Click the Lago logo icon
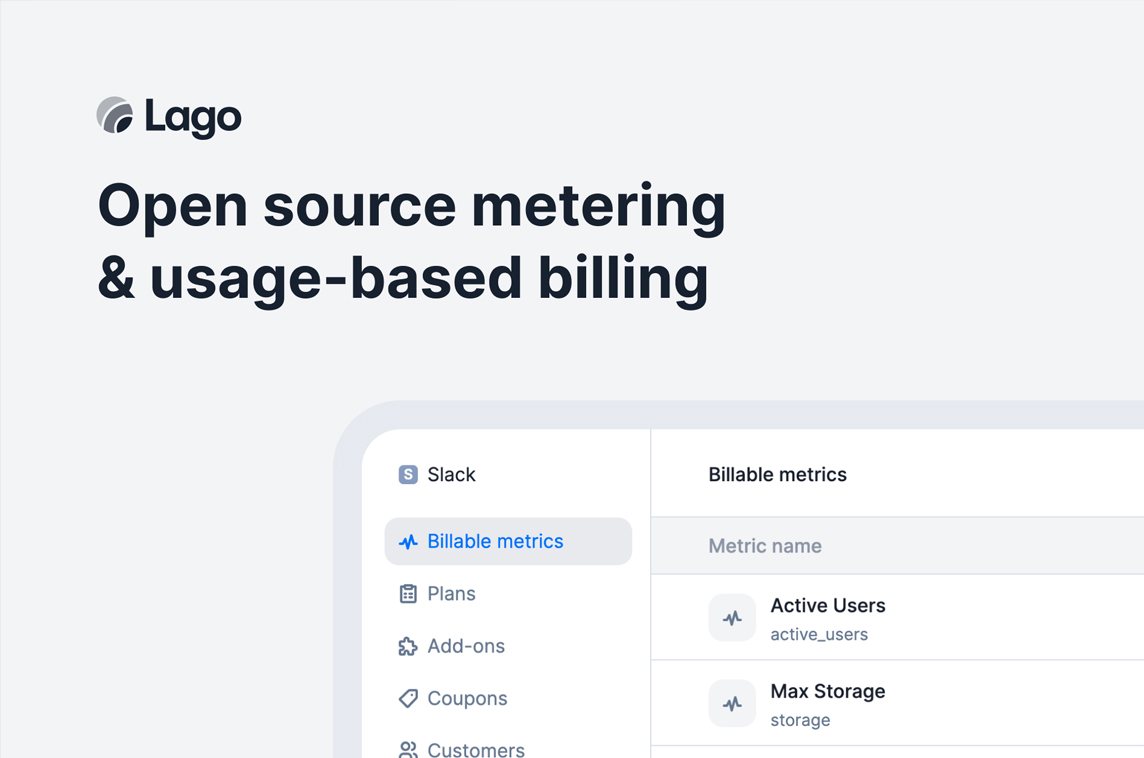 [x=115, y=116]
